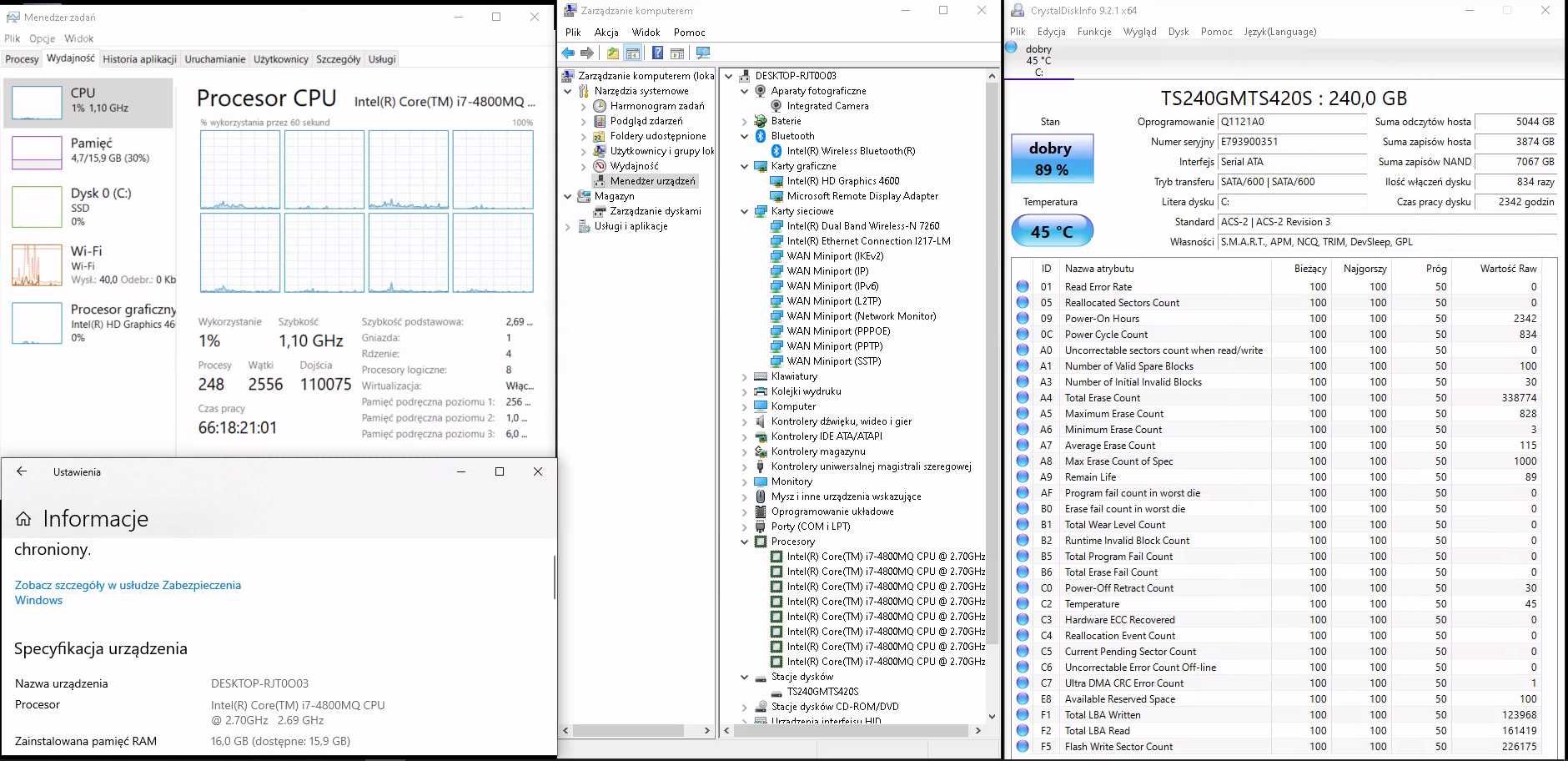1568x761 pixels.
Task: Click the health status circle above disk C: in CrystalDiskInfo
Action: (1012, 48)
